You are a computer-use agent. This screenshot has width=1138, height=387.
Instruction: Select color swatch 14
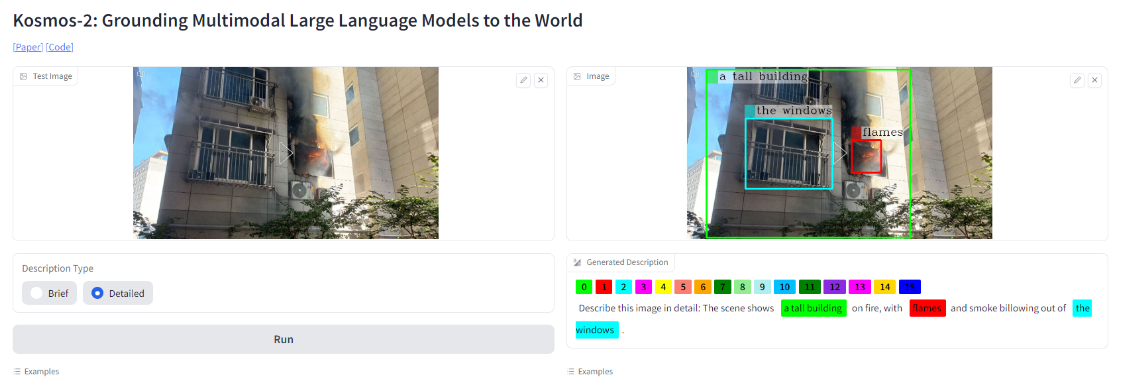[x=885, y=287]
